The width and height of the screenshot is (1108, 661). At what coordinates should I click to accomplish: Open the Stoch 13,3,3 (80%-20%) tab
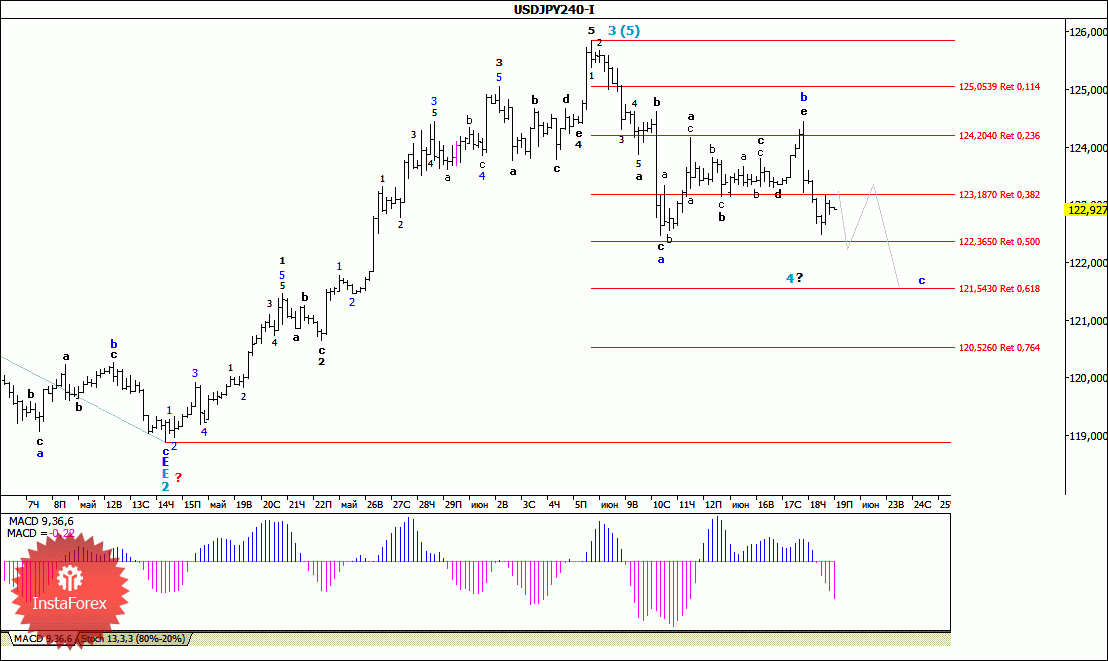(133, 638)
